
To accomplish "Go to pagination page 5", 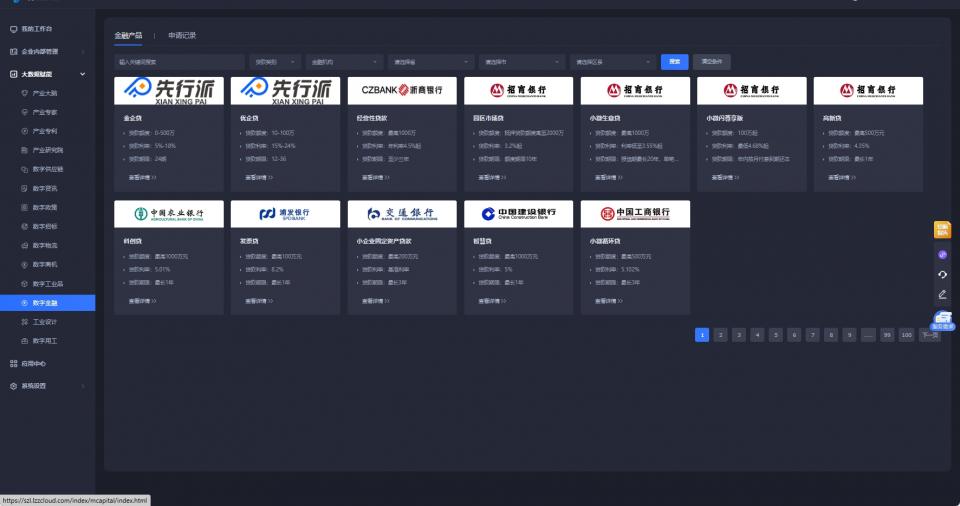I will [x=776, y=335].
